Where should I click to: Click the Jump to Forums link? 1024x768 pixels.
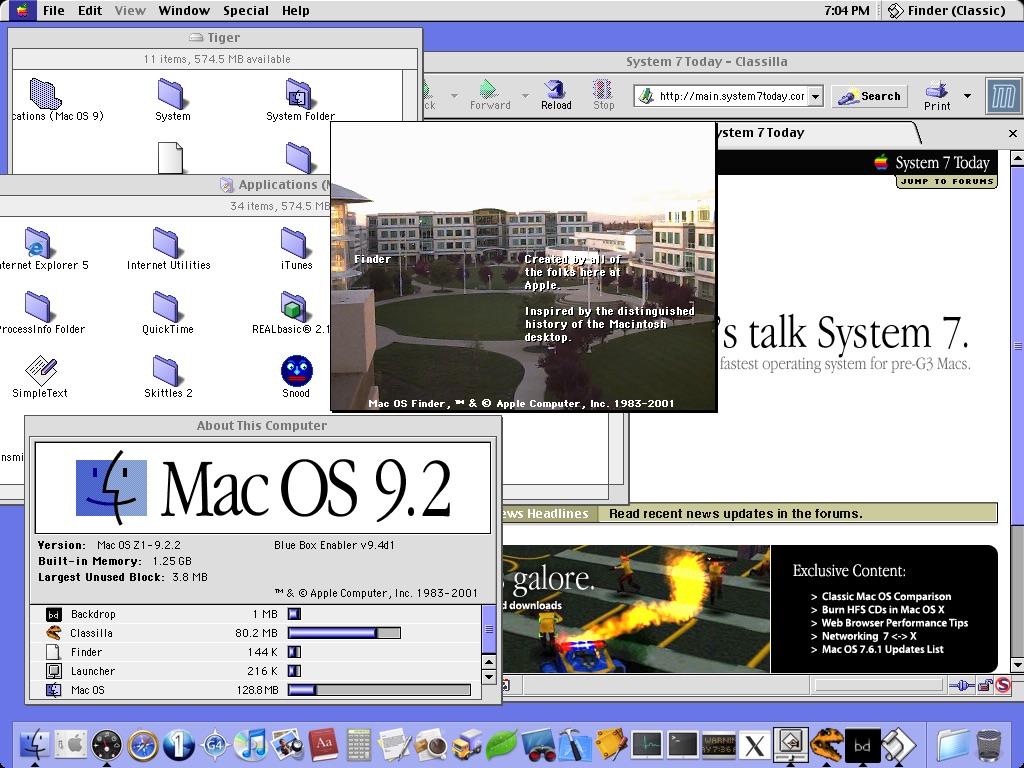point(947,182)
